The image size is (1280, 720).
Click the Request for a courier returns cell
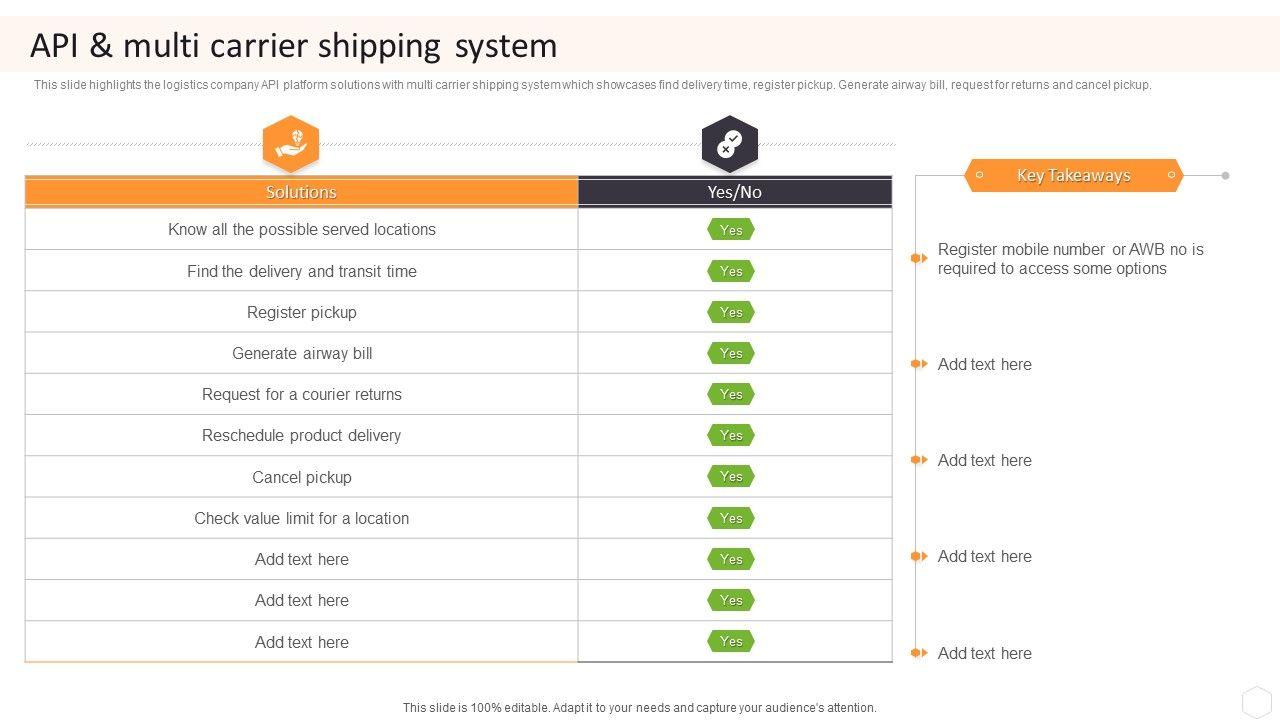(x=301, y=394)
